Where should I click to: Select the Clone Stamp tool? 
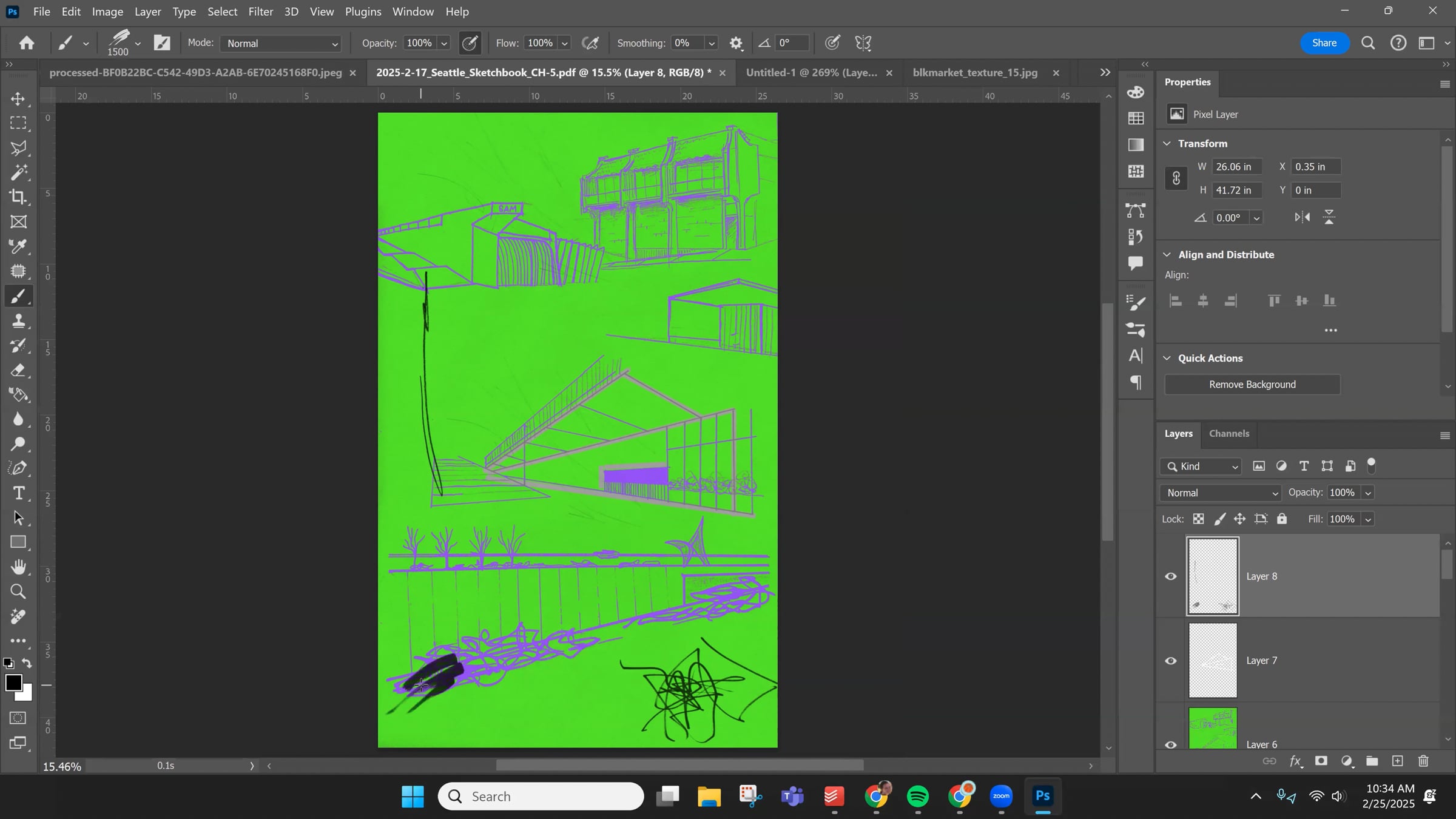pyautogui.click(x=18, y=321)
